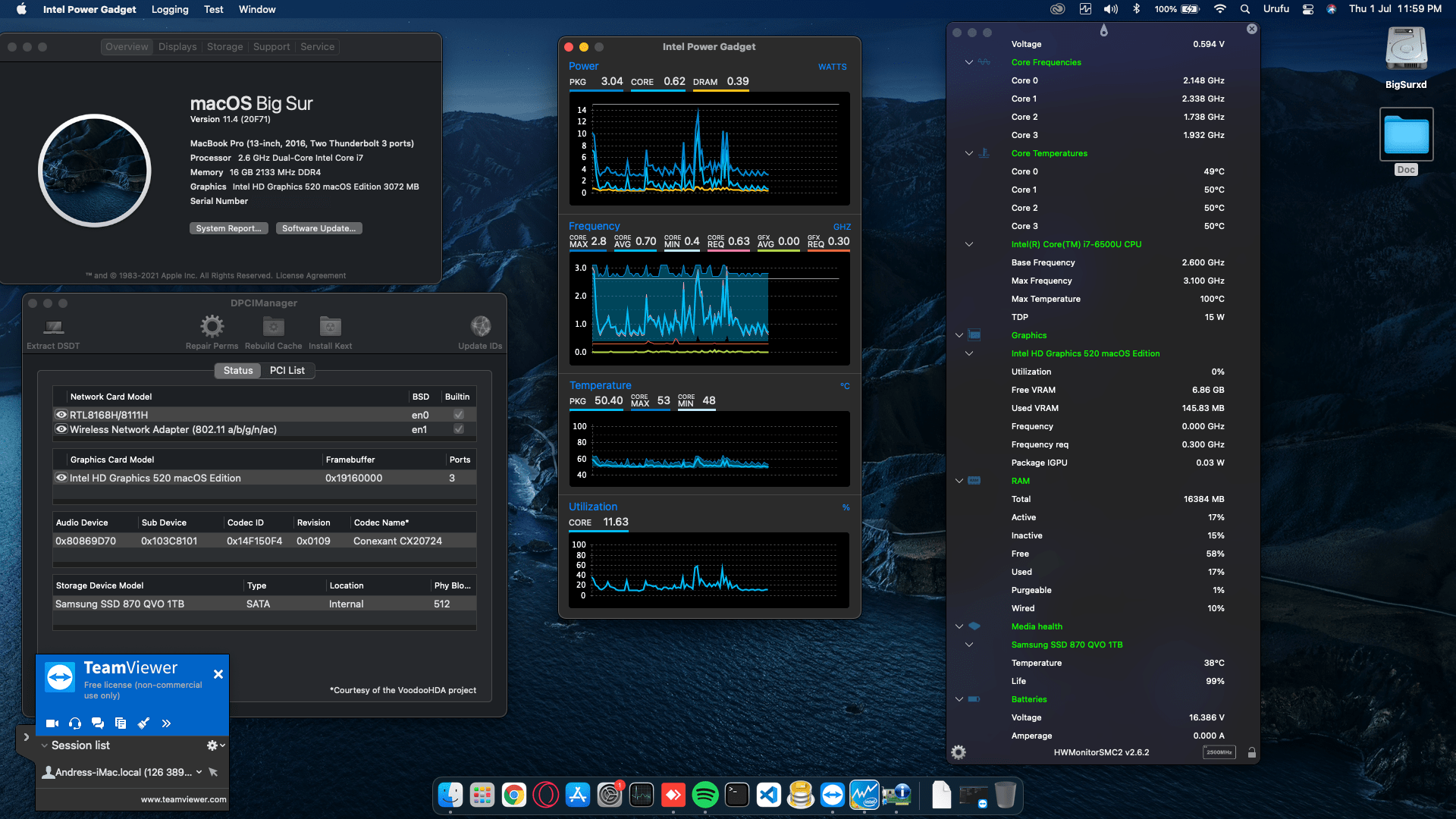Screen dimensions: 1456x819
Task: Click Update IDs globe in DPCIManager
Action: point(480,327)
